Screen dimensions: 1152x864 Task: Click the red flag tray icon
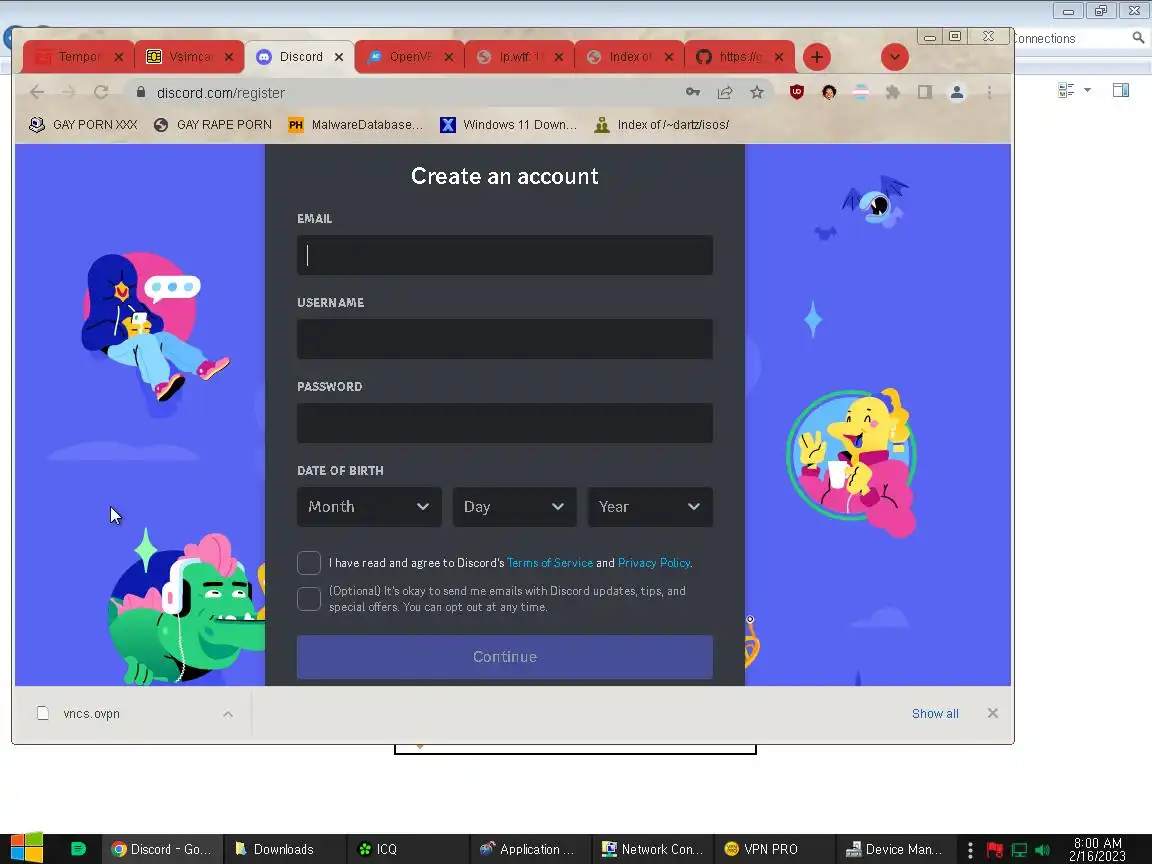995,850
